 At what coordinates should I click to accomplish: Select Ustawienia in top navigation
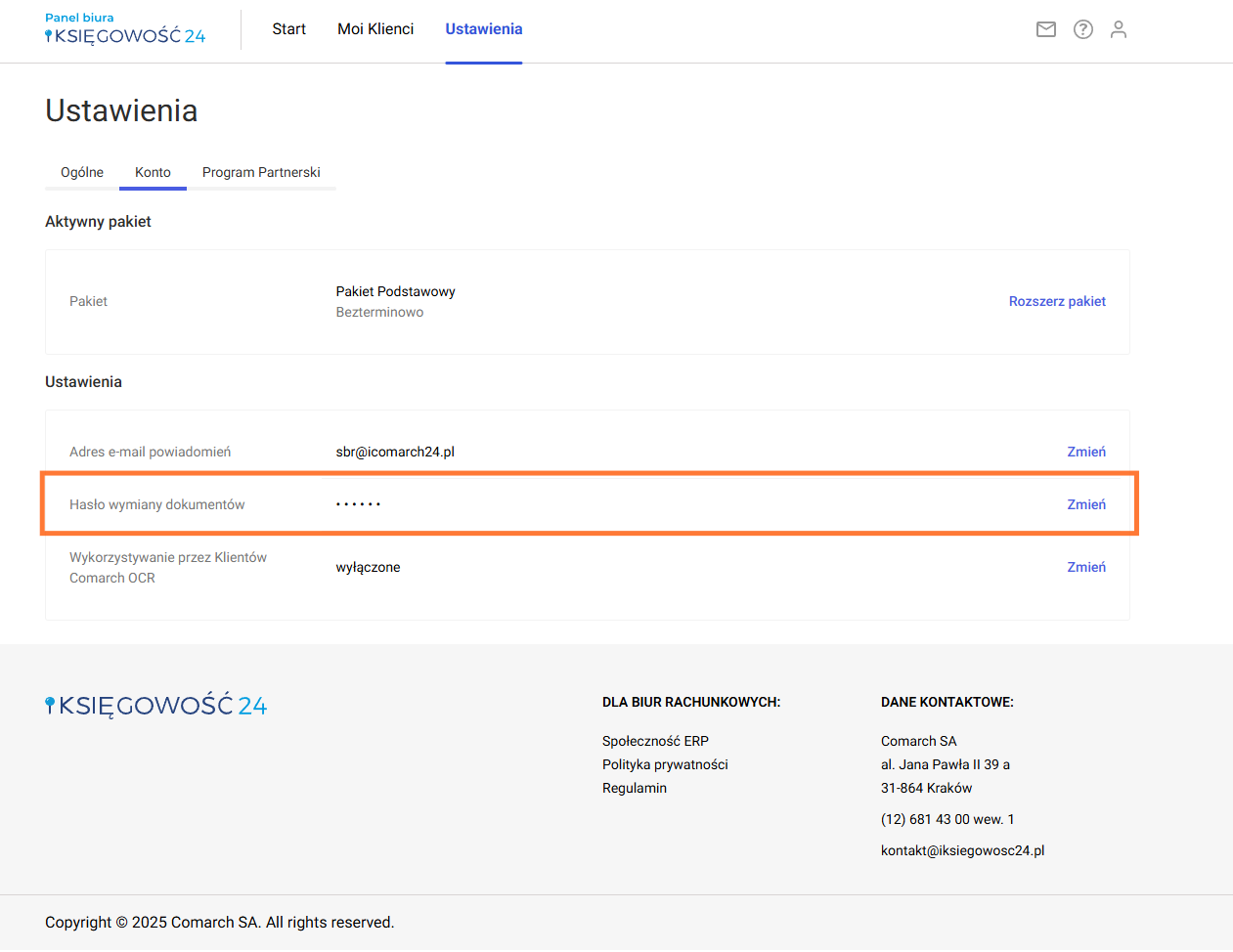pos(484,29)
